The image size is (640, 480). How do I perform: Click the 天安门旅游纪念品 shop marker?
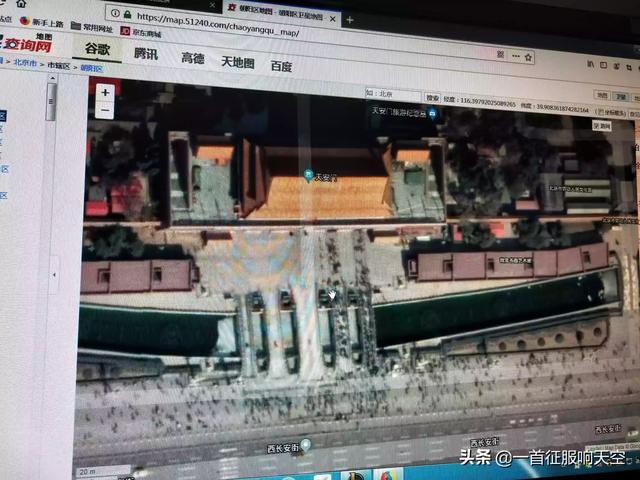433,113
